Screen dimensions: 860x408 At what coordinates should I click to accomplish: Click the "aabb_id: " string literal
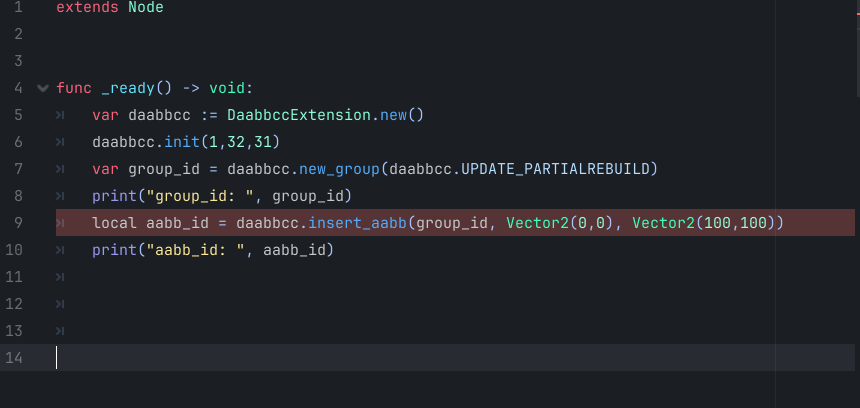[195, 250]
